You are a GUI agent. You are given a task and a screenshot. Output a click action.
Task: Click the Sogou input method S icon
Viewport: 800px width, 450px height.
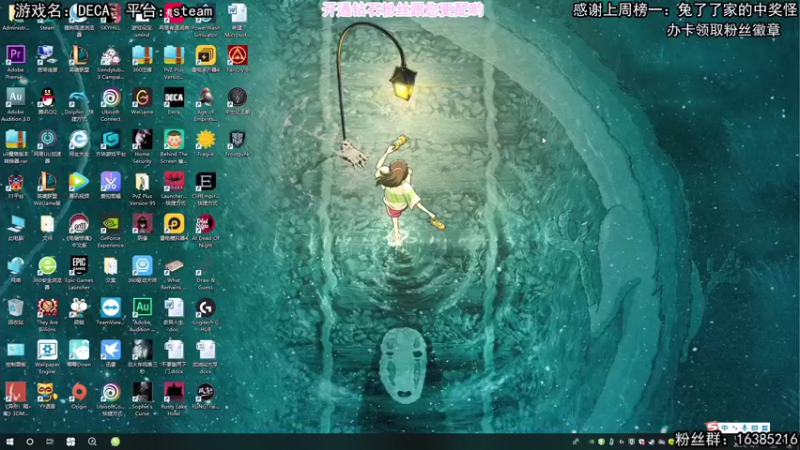click(x=712, y=427)
